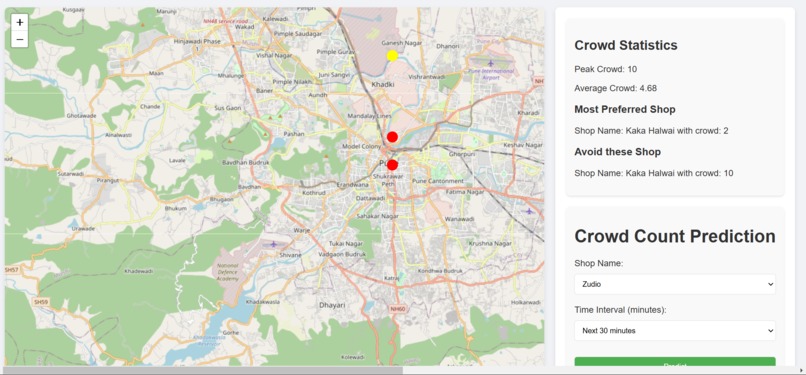
Task: Click the Crowd Statistics heading
Action: pyautogui.click(x=626, y=45)
